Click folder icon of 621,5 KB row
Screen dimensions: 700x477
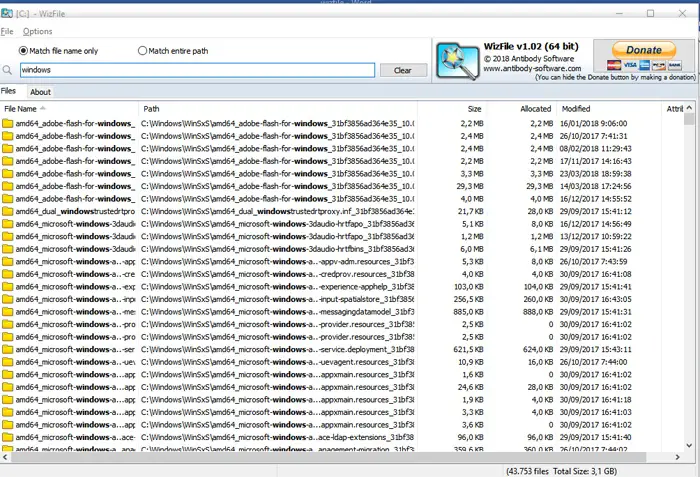click(8, 349)
